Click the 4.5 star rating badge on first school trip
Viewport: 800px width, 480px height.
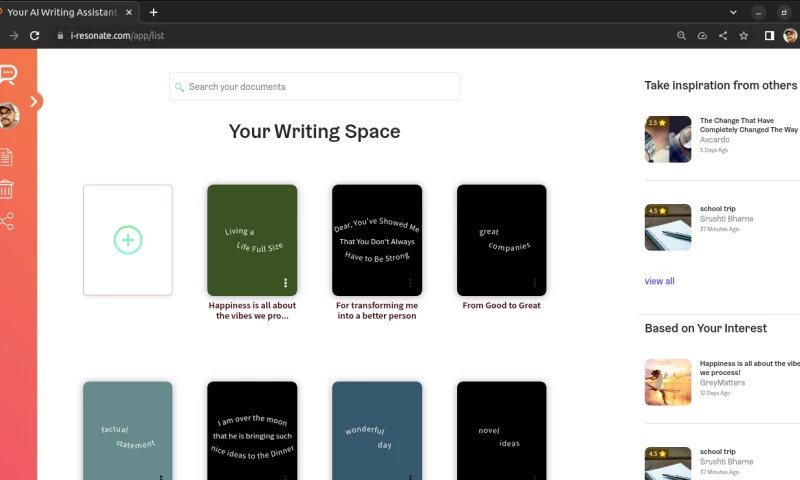pyautogui.click(x=657, y=211)
